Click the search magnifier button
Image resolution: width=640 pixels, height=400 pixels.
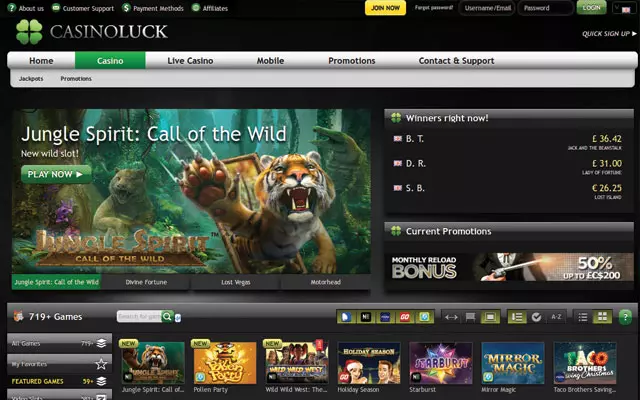coord(167,316)
